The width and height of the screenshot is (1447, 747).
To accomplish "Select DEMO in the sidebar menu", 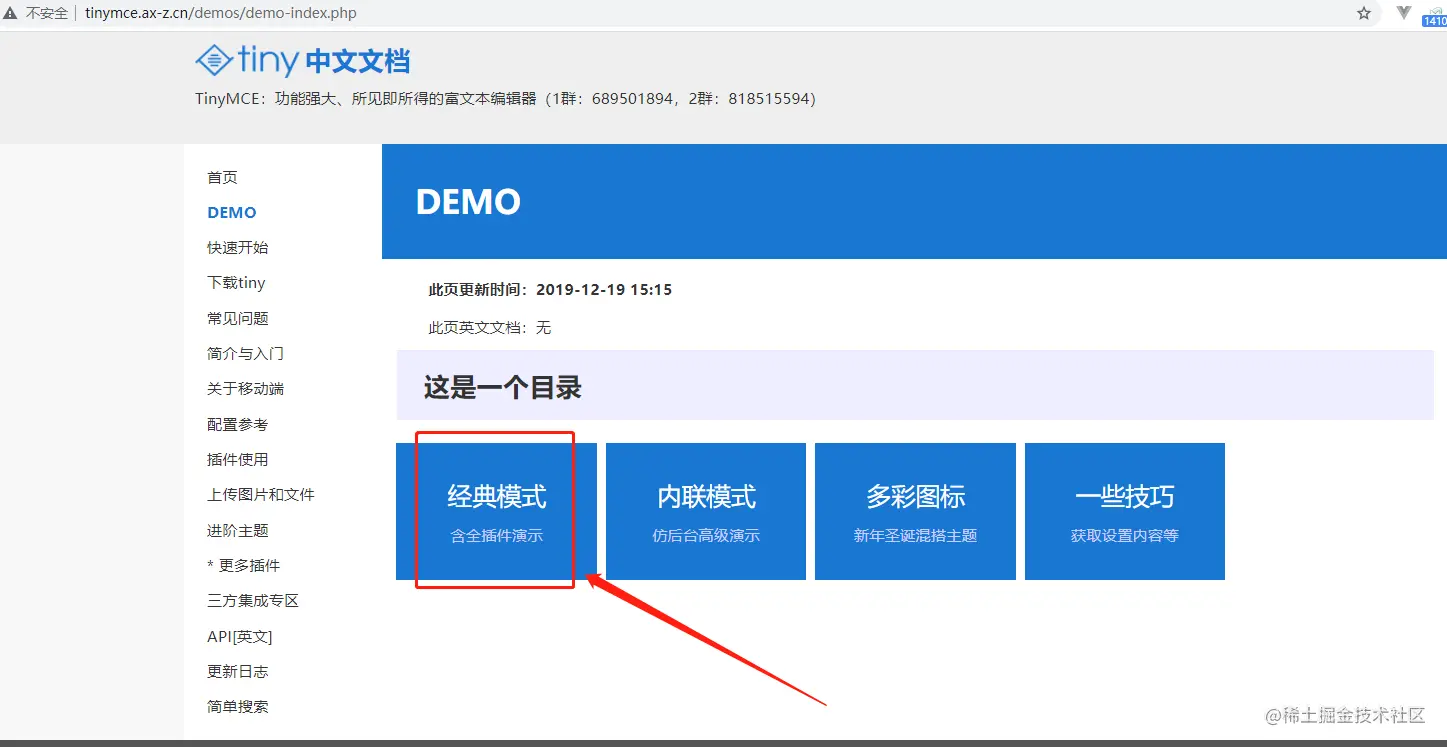I will point(231,212).
